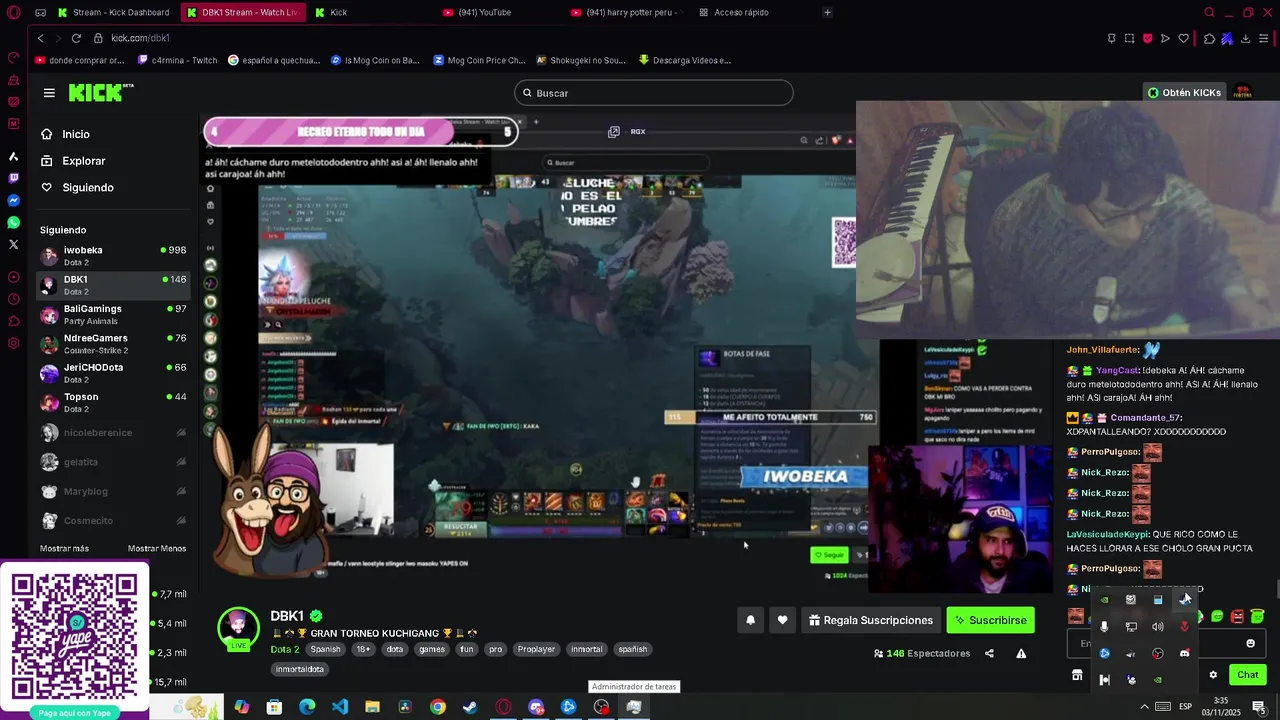Open Windows notification center
Viewport: 1280px width, 720px height.
(1259, 707)
